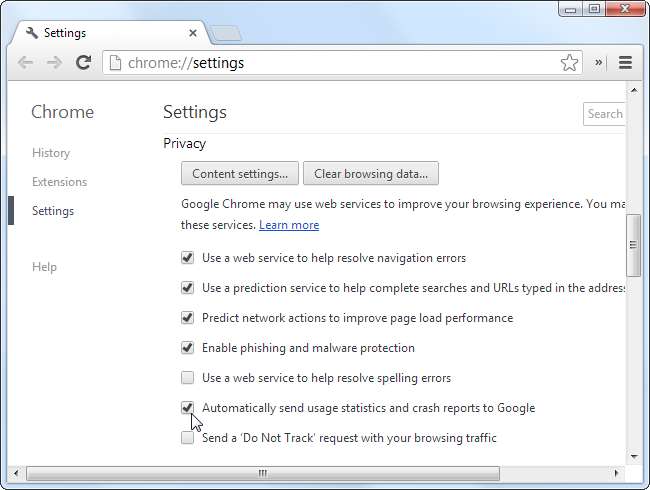Disable usage statistics and crash reports checkbox
This screenshot has height=490, width=650.
click(x=188, y=408)
